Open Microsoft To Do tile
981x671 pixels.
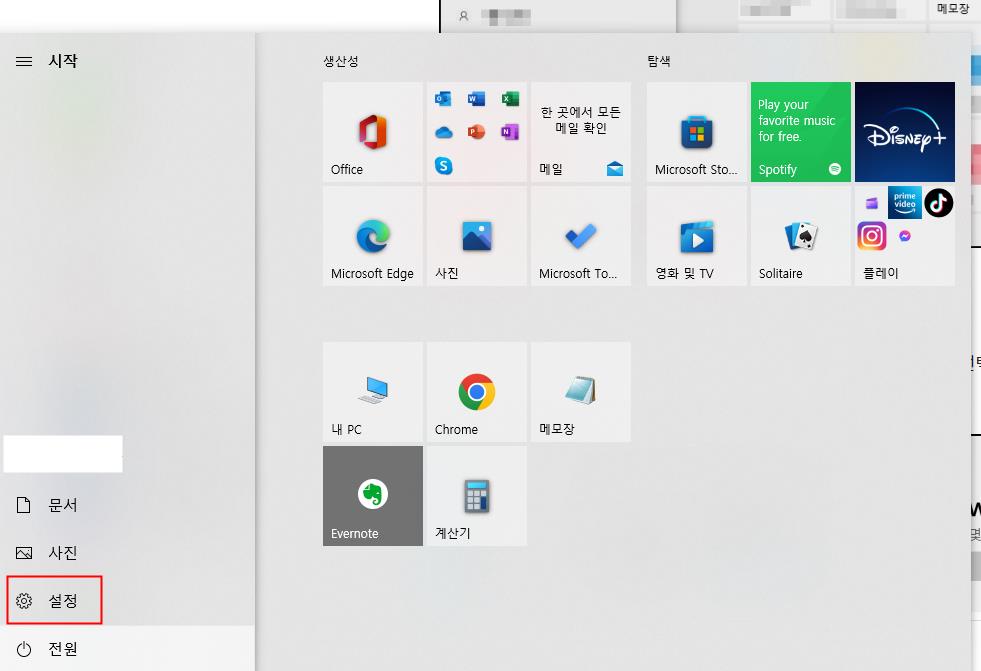click(x=581, y=236)
